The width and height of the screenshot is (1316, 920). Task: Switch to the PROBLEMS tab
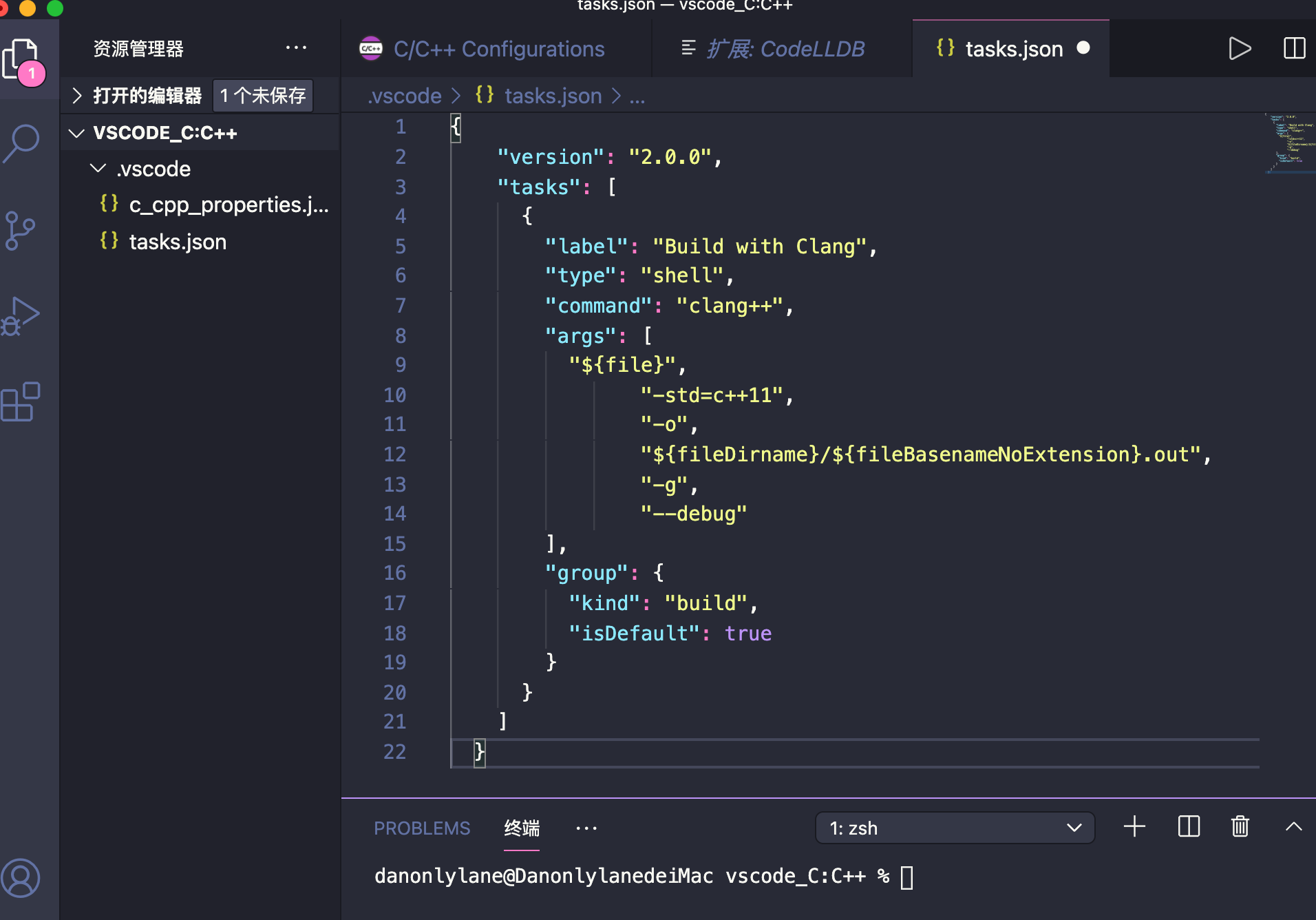(x=422, y=828)
